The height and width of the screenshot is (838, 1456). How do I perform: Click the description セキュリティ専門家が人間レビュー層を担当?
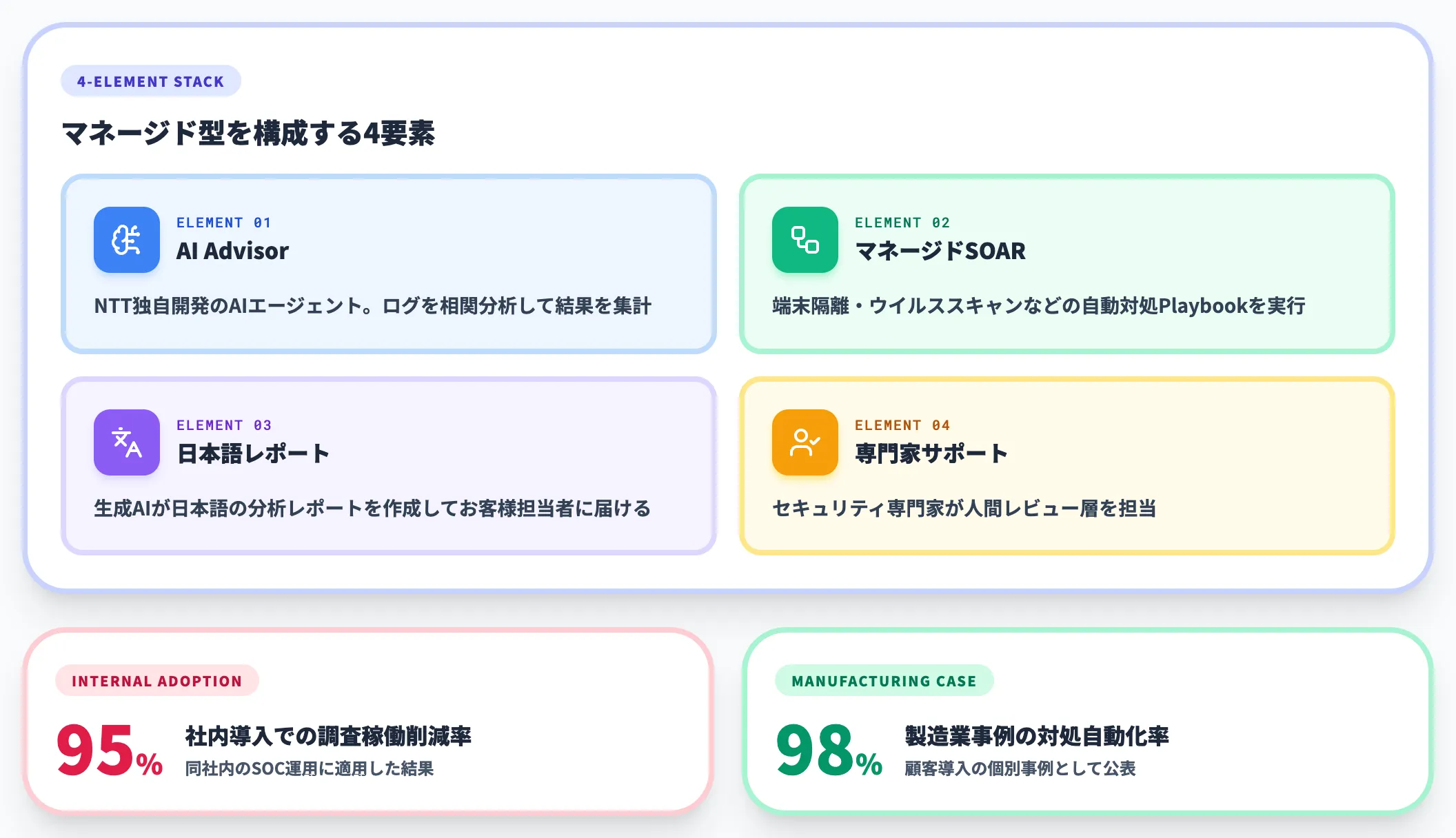tap(964, 509)
